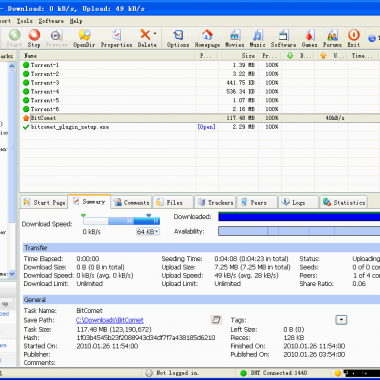Switch to the Peers tab
Screen dimensions: 380x380
click(x=257, y=202)
